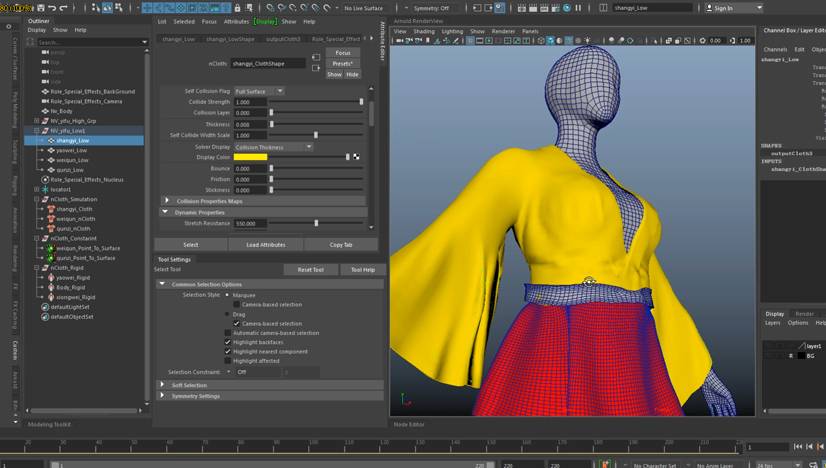Collapse Common Selection Options section
The height and width of the screenshot is (468, 826).
pyautogui.click(x=162, y=284)
